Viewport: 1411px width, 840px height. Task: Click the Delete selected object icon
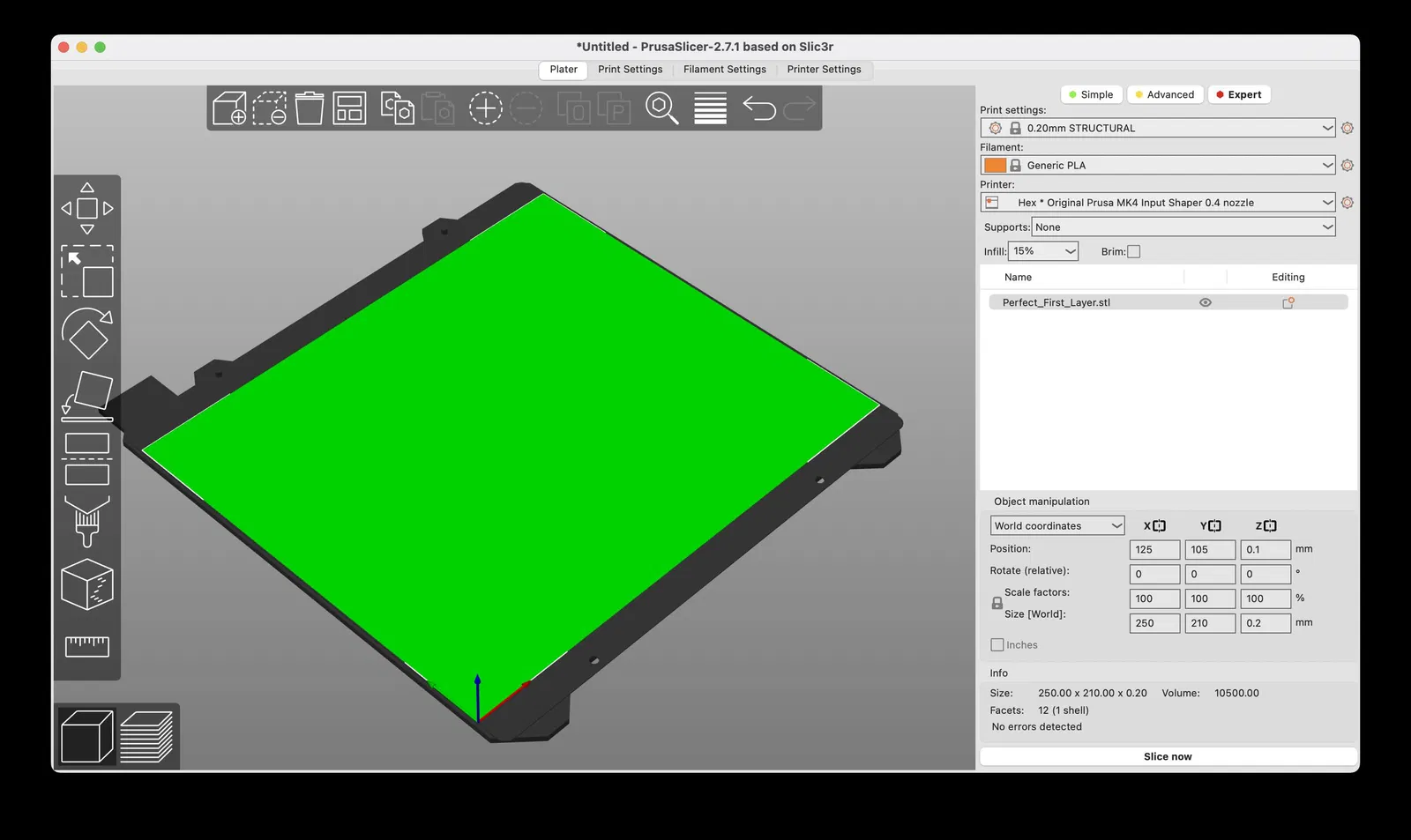(x=269, y=108)
